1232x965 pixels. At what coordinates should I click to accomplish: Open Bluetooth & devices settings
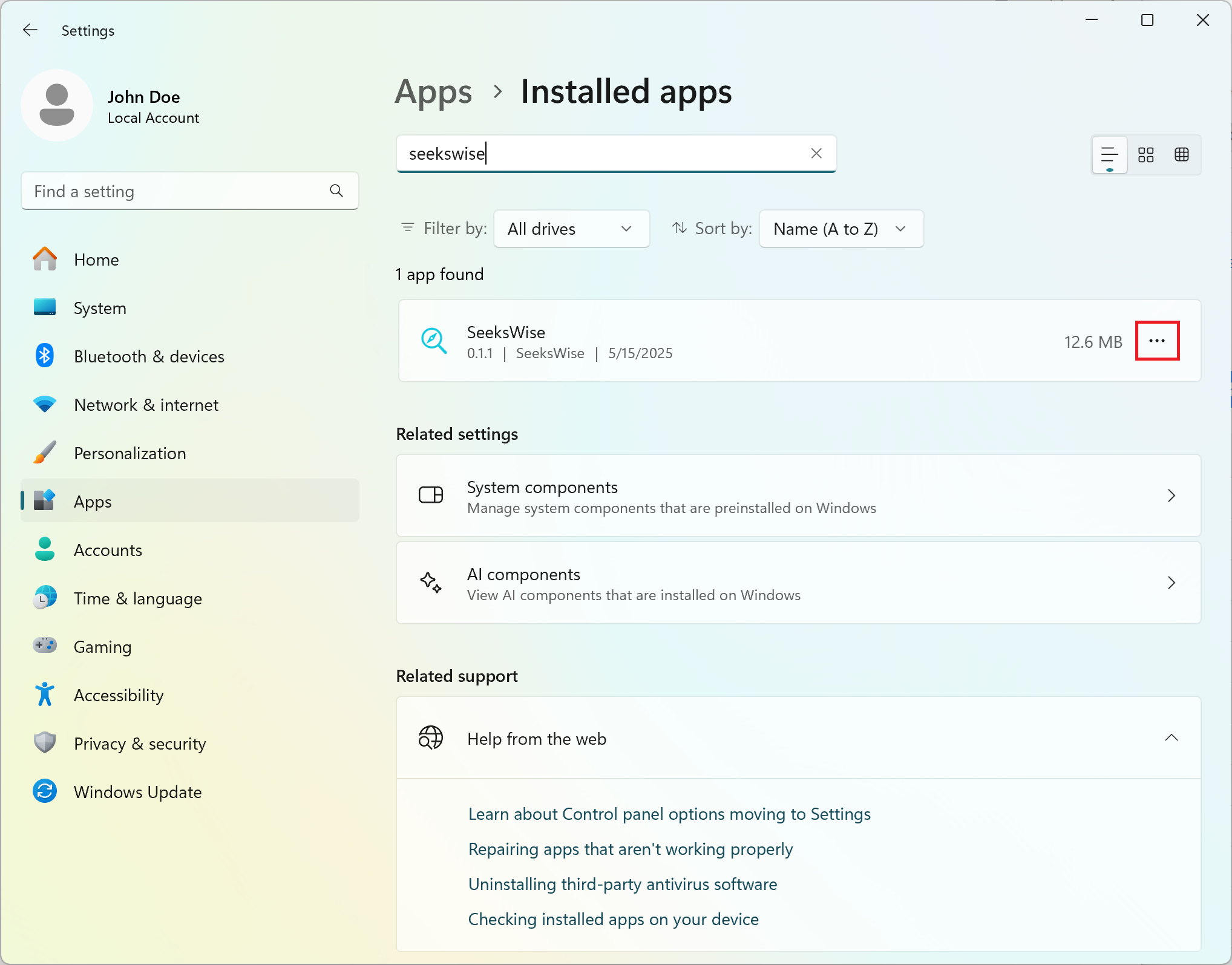click(x=190, y=356)
